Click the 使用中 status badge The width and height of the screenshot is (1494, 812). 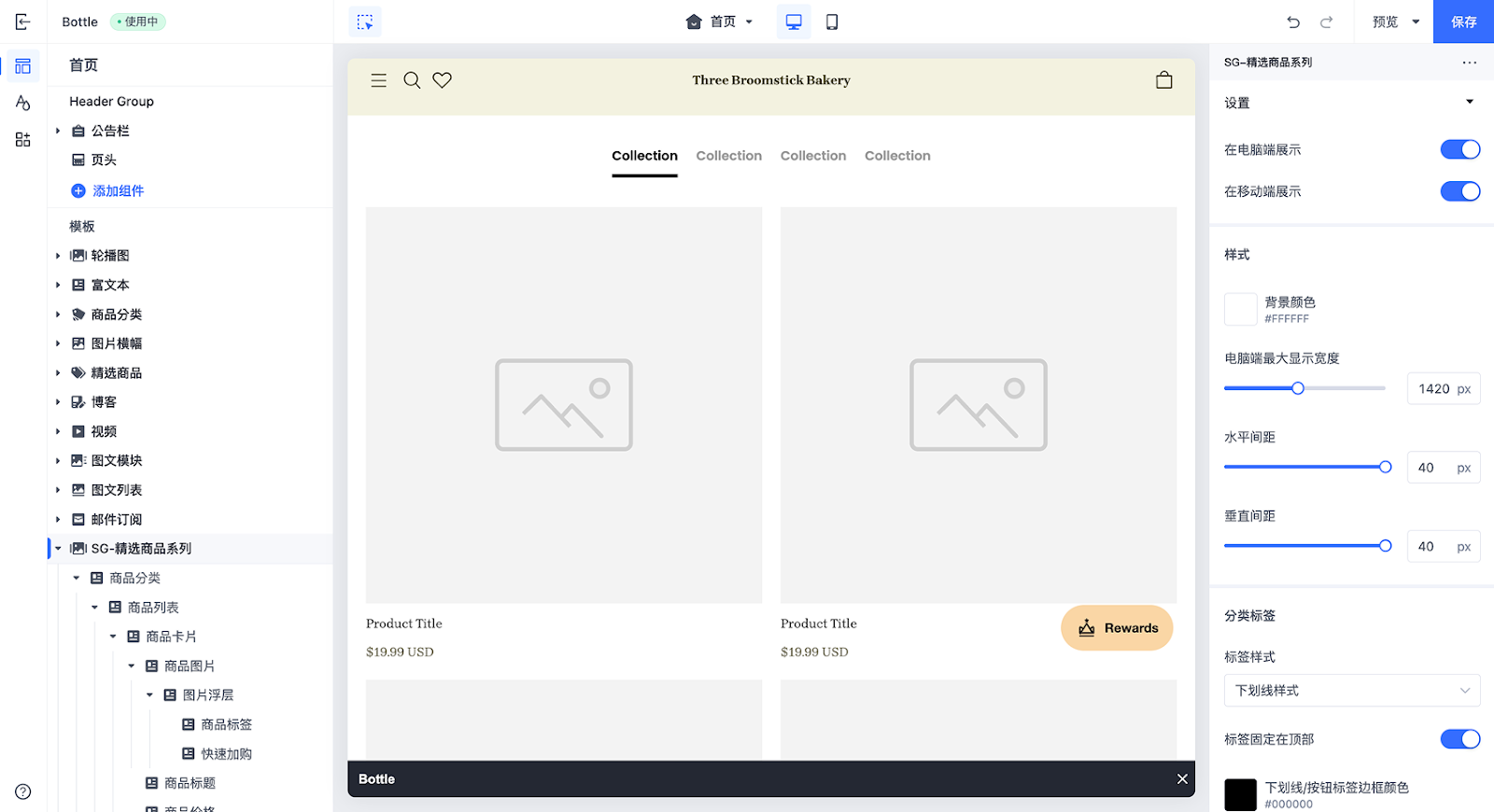pyautogui.click(x=138, y=21)
